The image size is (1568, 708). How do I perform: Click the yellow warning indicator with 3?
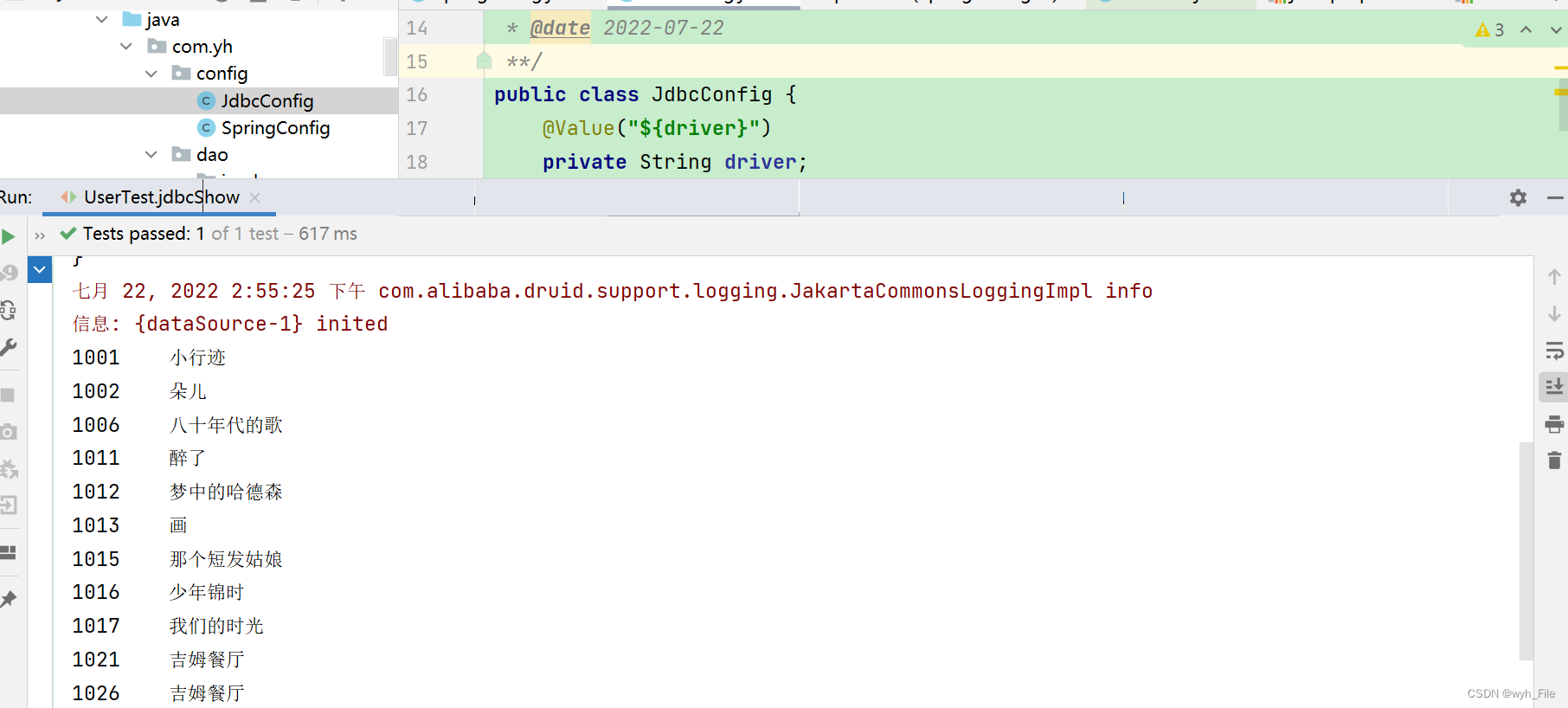click(x=1489, y=29)
